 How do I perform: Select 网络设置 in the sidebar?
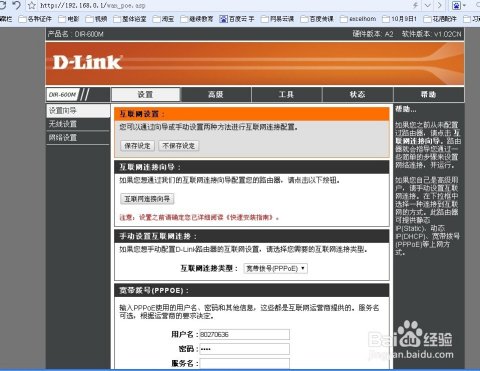click(78, 137)
